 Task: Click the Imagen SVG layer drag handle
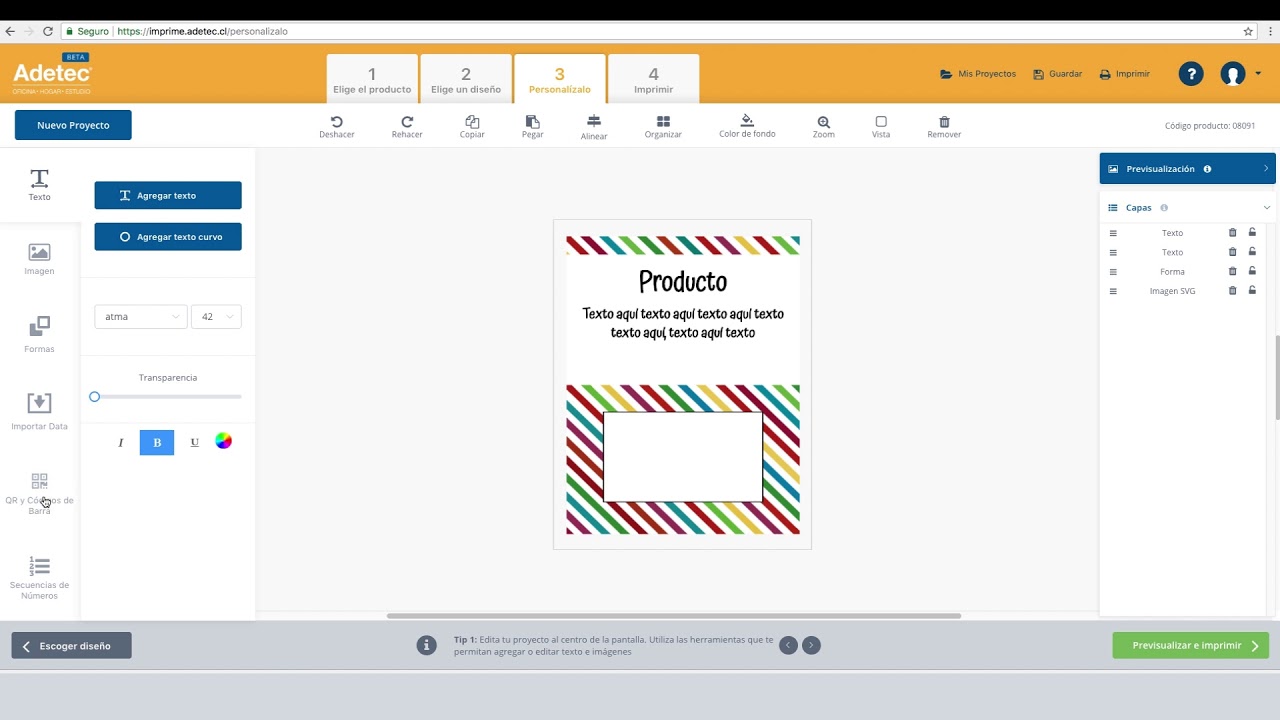[x=1113, y=291]
